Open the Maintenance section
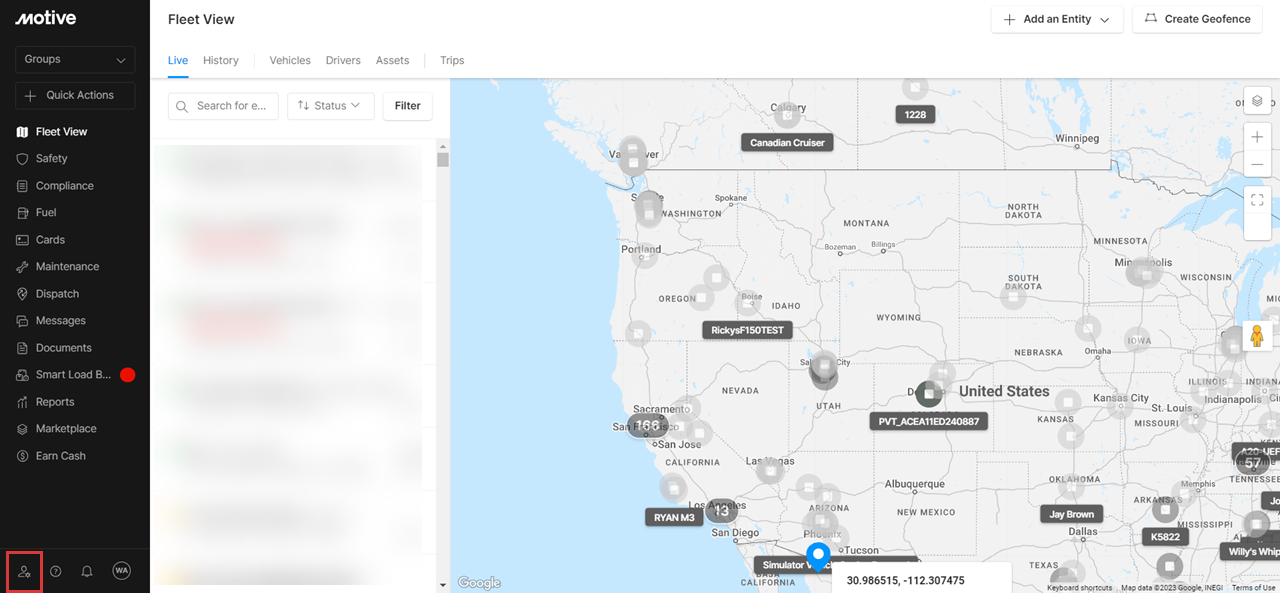Screen dimensions: 1280x593 coord(67,266)
